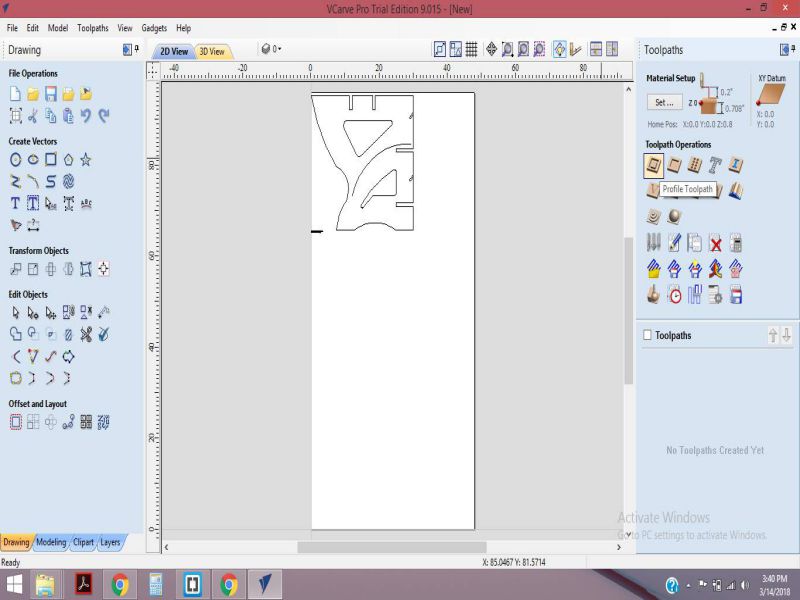Open Chrome from the Windows taskbar
Screen dimensions: 800x600
(119, 584)
